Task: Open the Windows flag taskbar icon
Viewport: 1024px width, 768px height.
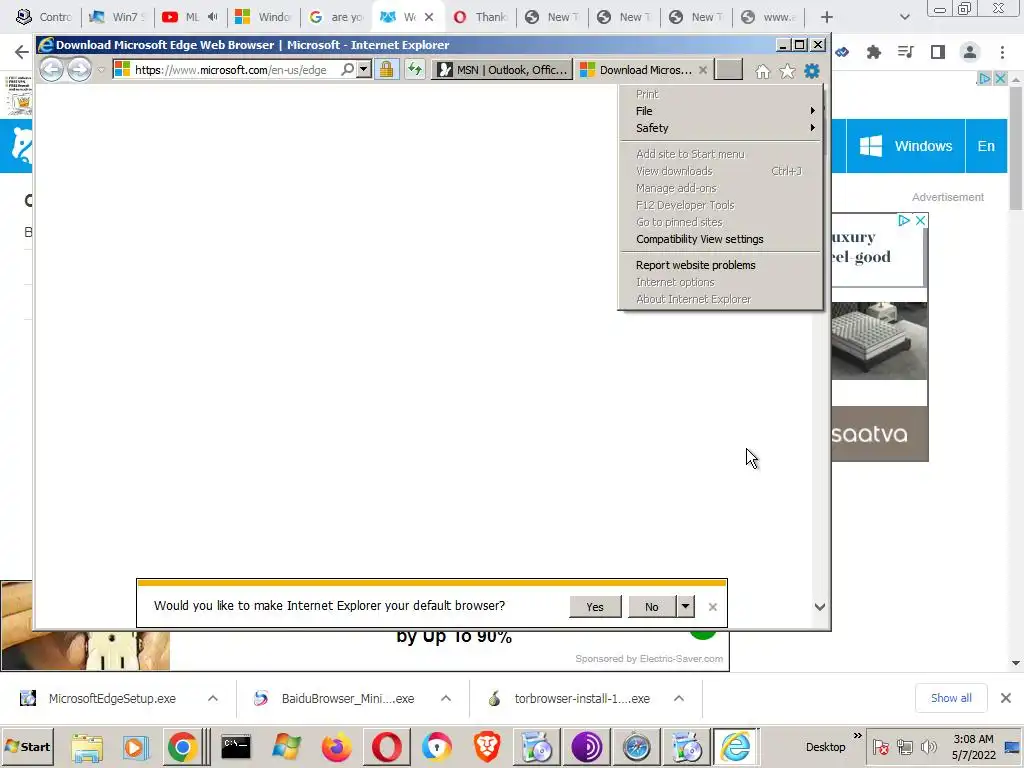Action: [286, 747]
